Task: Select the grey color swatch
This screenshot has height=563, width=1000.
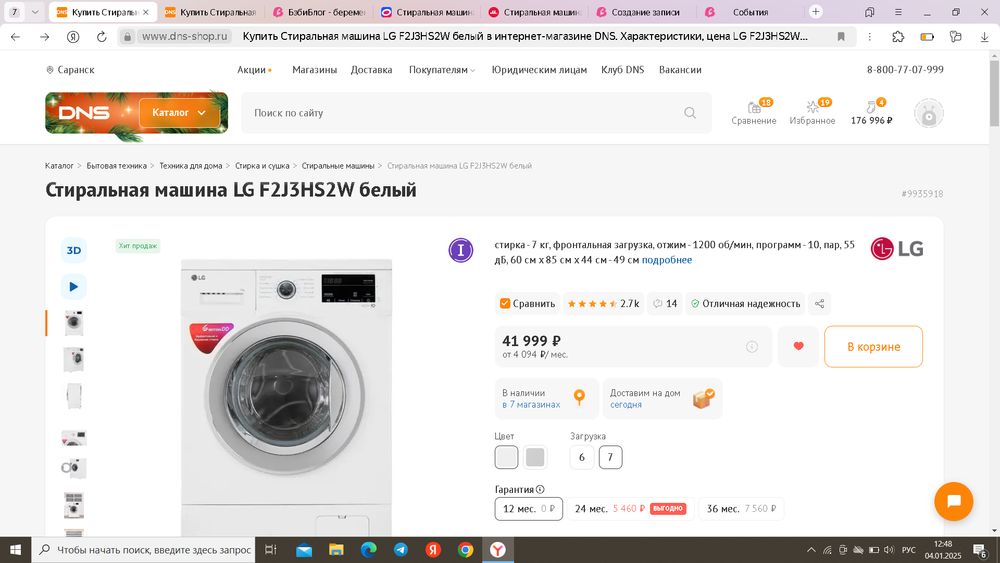Action: coord(535,457)
